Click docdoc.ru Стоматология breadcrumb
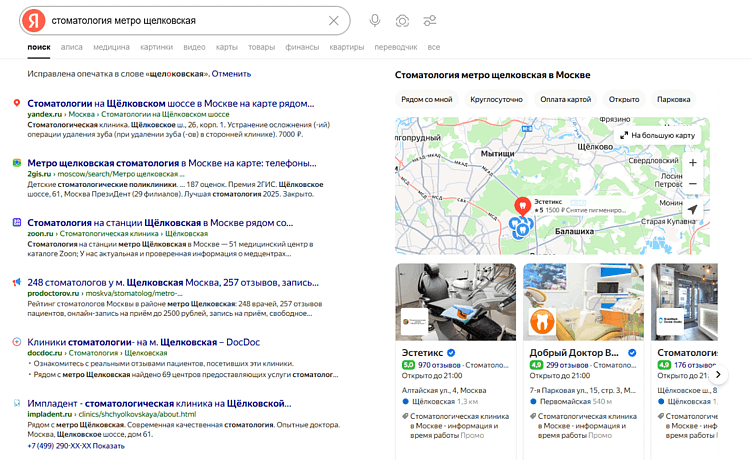Image resolution: width=751 pixels, height=460 pixels. click(93, 353)
